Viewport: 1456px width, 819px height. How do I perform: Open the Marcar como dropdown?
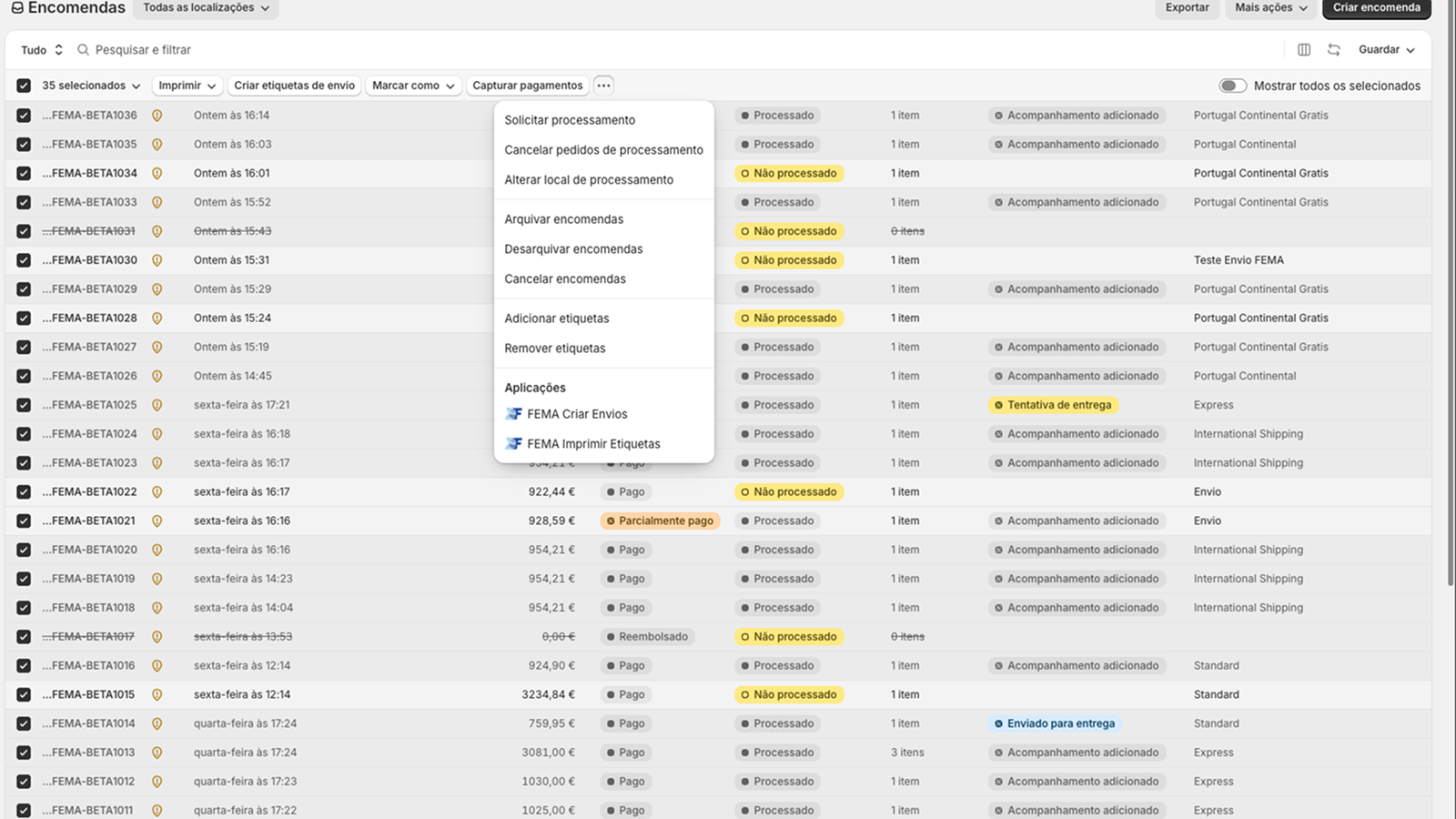[413, 86]
